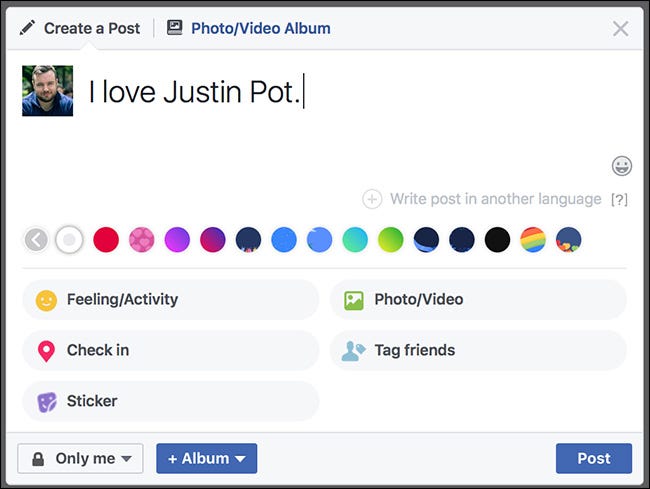Image resolution: width=650 pixels, height=489 pixels.
Task: Open the Only me privacy dropdown
Action: pos(80,458)
